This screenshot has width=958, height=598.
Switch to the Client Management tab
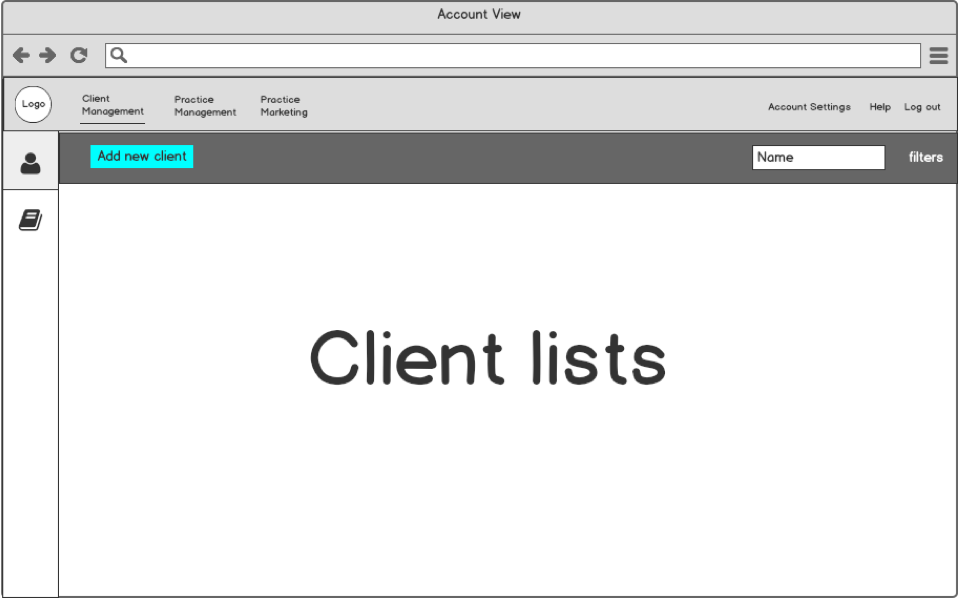pyautogui.click(x=111, y=106)
